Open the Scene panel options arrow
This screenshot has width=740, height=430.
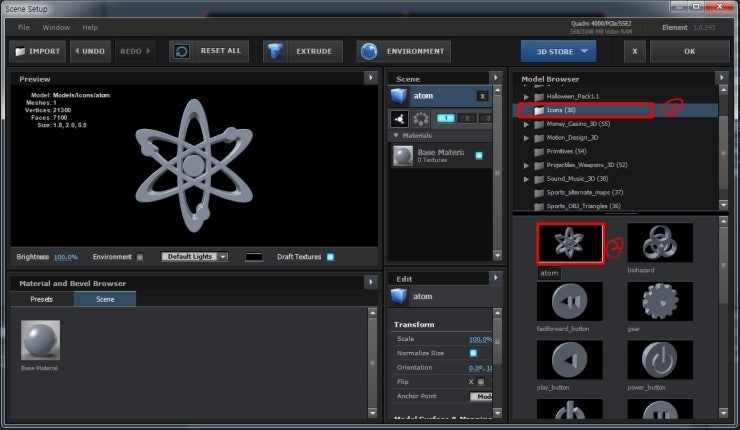coord(496,77)
